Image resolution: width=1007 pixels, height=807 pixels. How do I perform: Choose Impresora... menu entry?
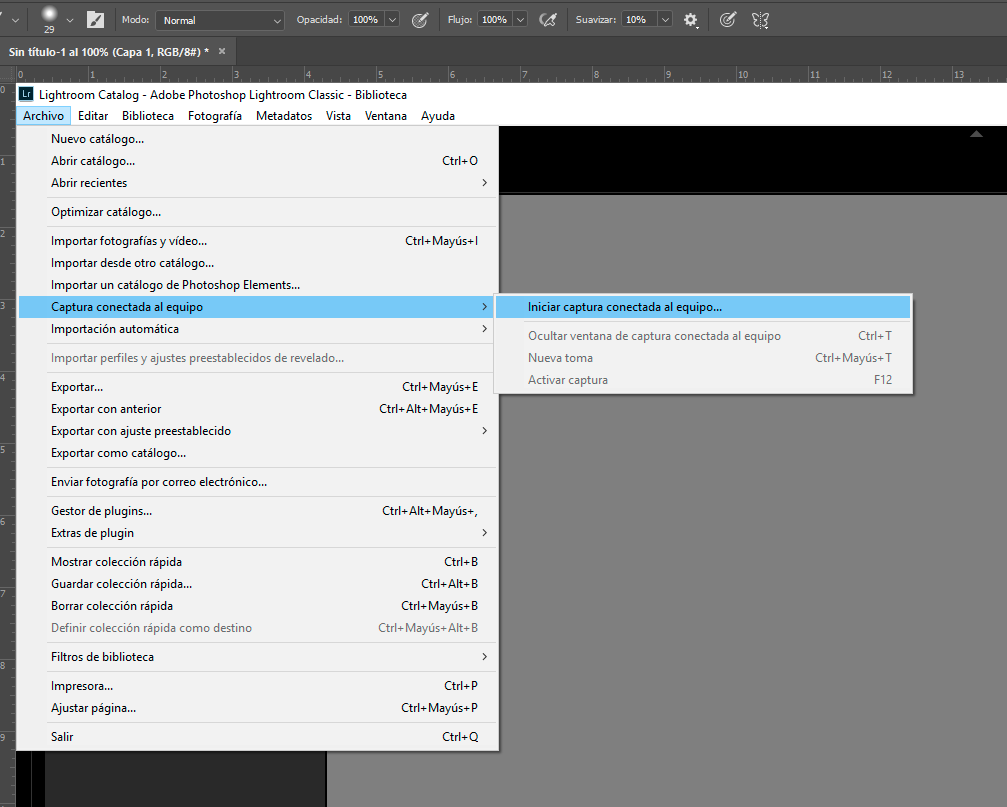pos(258,686)
